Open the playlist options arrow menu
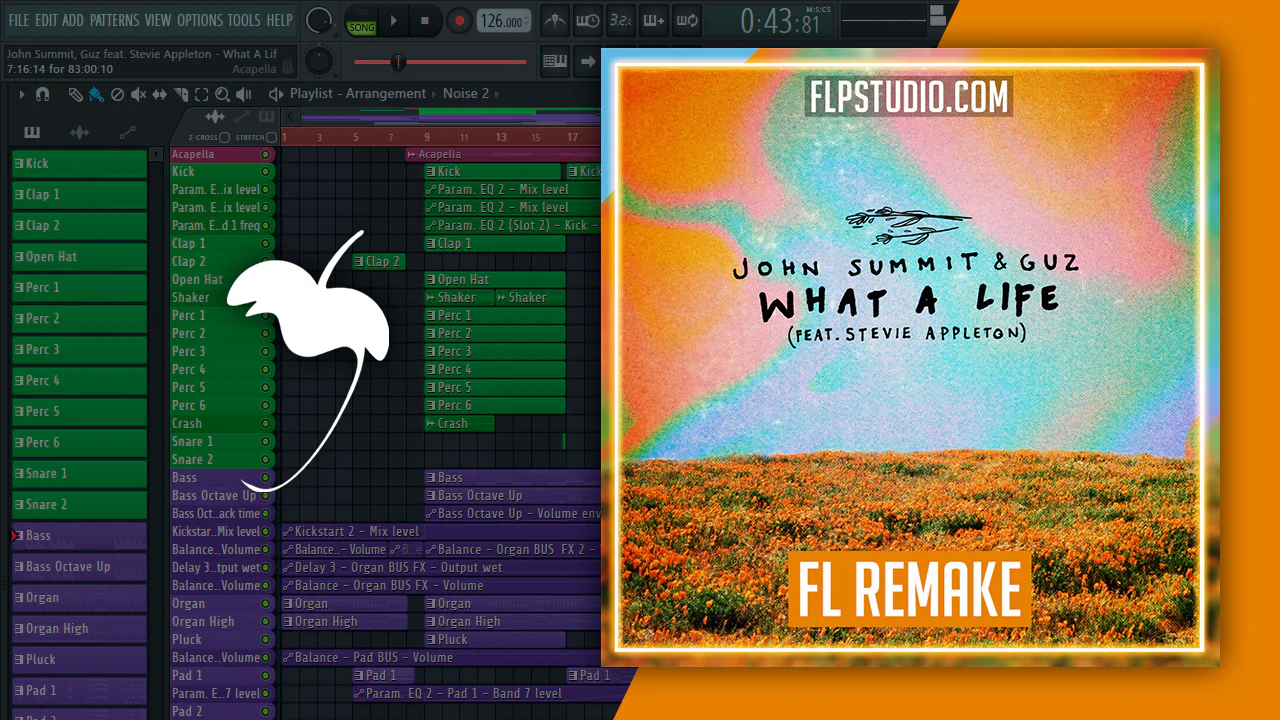 (x=22, y=94)
